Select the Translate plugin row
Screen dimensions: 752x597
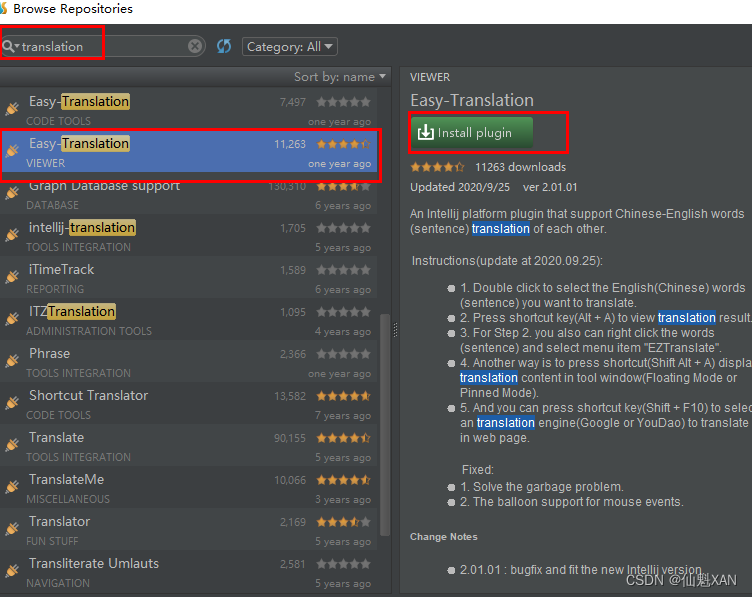pyautogui.click(x=188, y=446)
